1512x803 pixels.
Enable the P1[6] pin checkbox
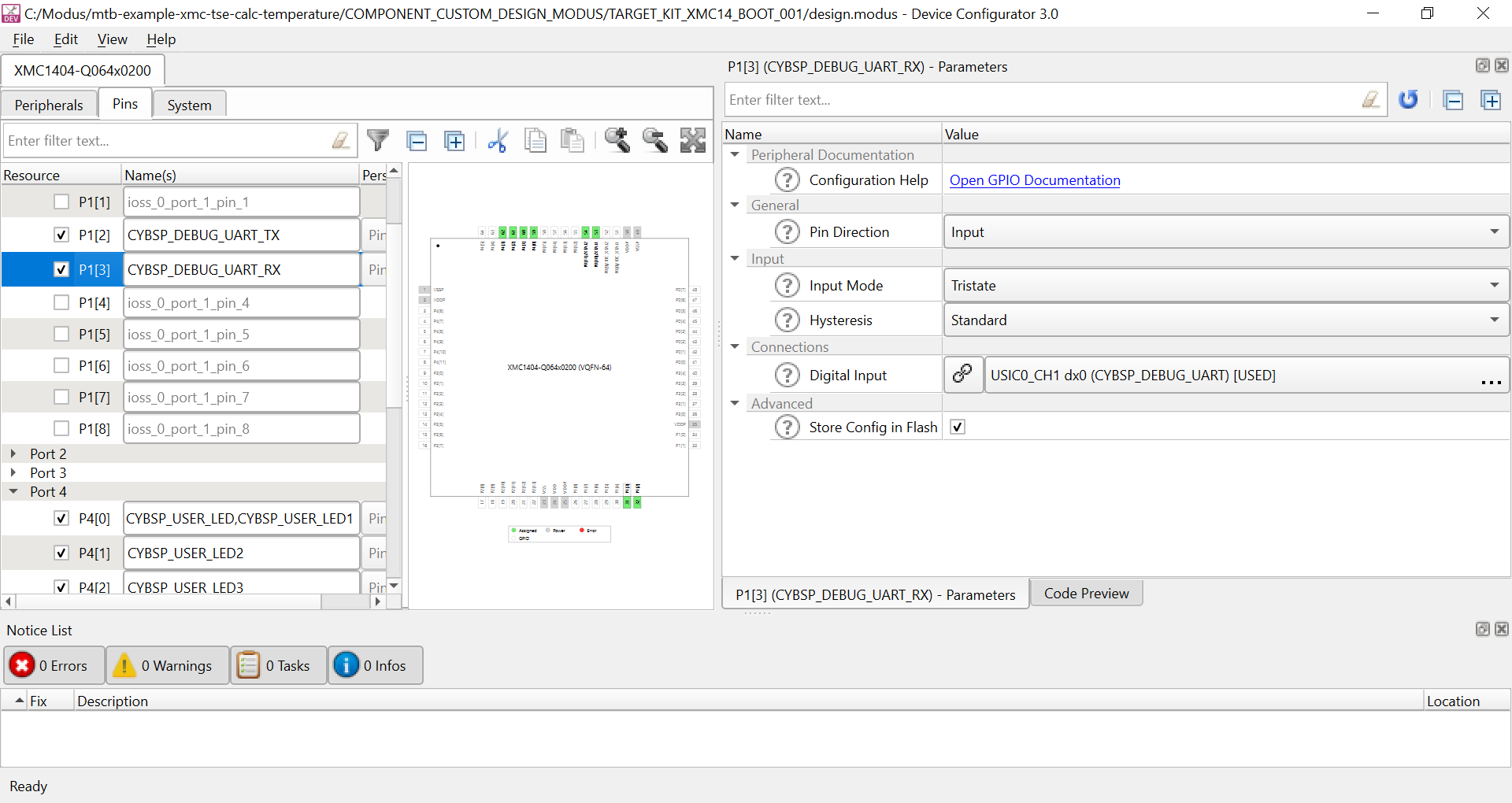[61, 365]
